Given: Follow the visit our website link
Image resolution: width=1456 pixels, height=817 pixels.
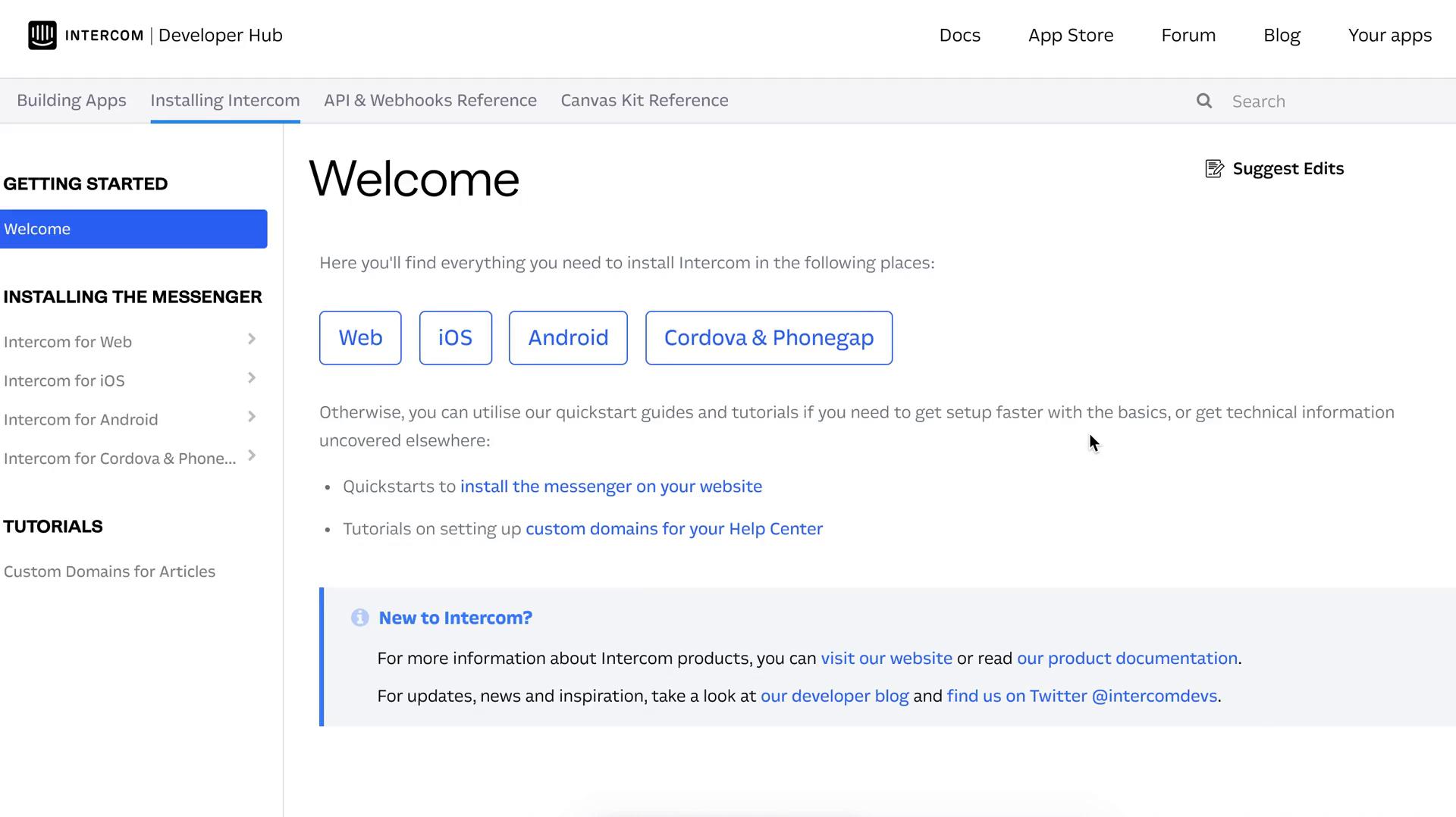Looking at the screenshot, I should coord(886,658).
